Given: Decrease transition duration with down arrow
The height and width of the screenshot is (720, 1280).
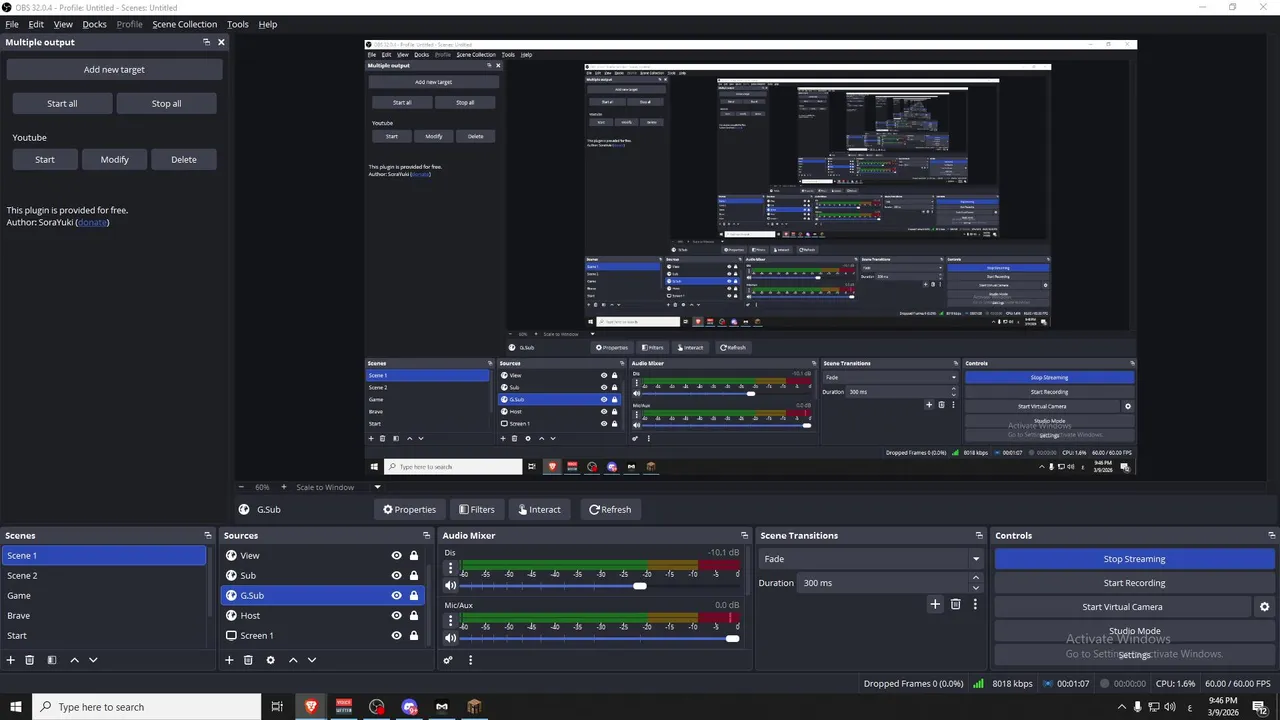Looking at the screenshot, I should tap(976, 588).
